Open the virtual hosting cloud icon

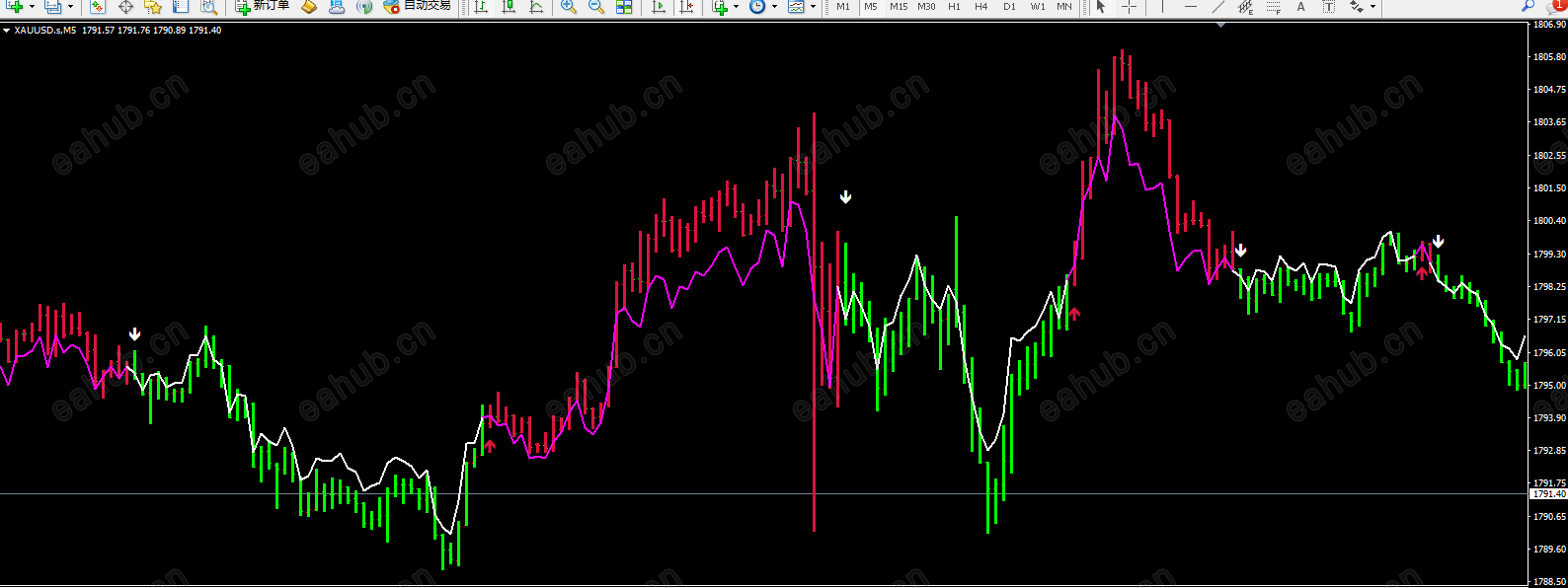click(337, 6)
